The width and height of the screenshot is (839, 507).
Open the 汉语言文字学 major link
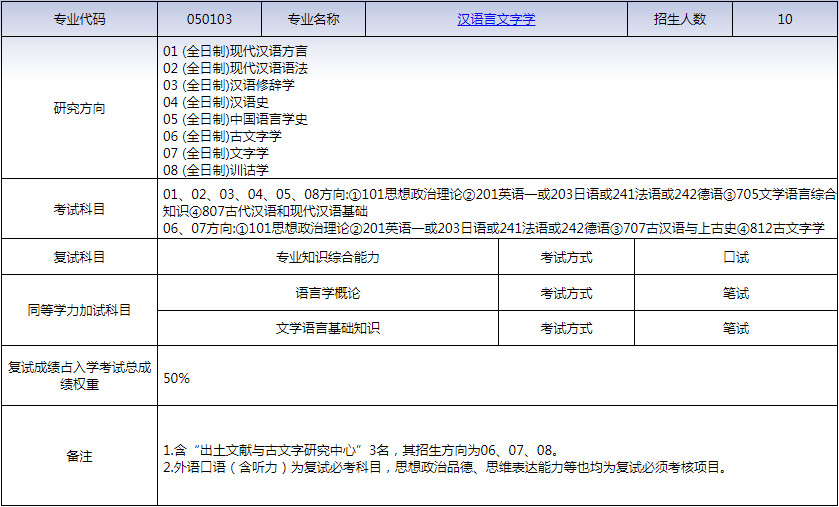496,19
